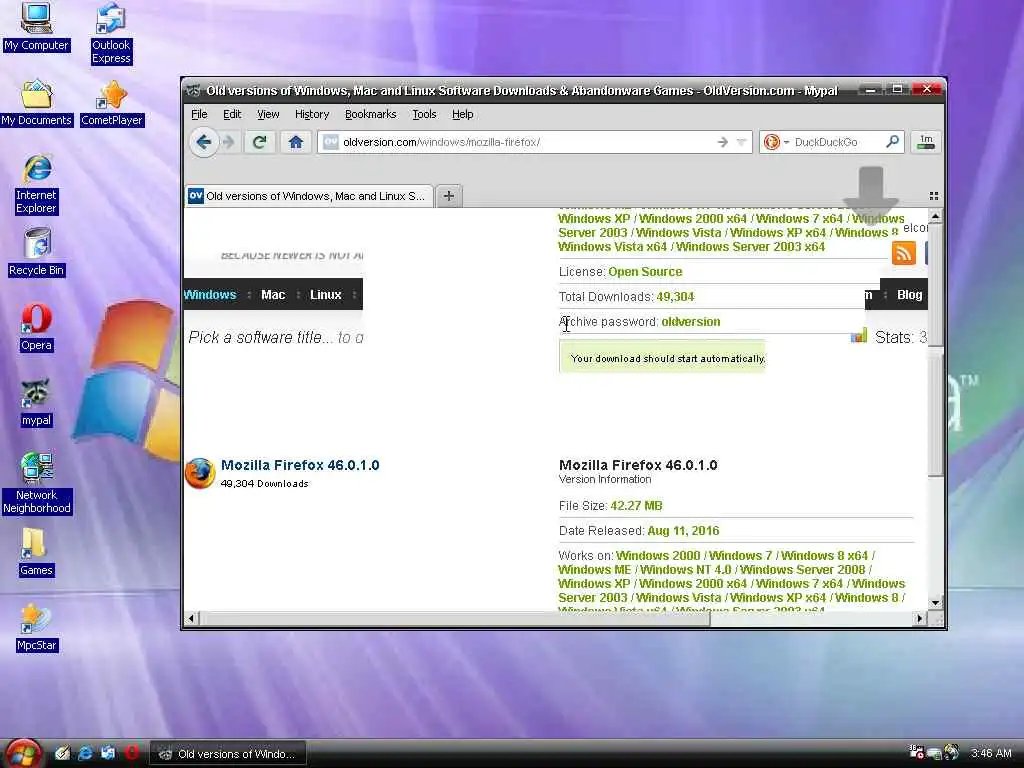Image resolution: width=1024 pixels, height=768 pixels.
Task: Go back with browser Back arrow
Action: [x=203, y=142]
